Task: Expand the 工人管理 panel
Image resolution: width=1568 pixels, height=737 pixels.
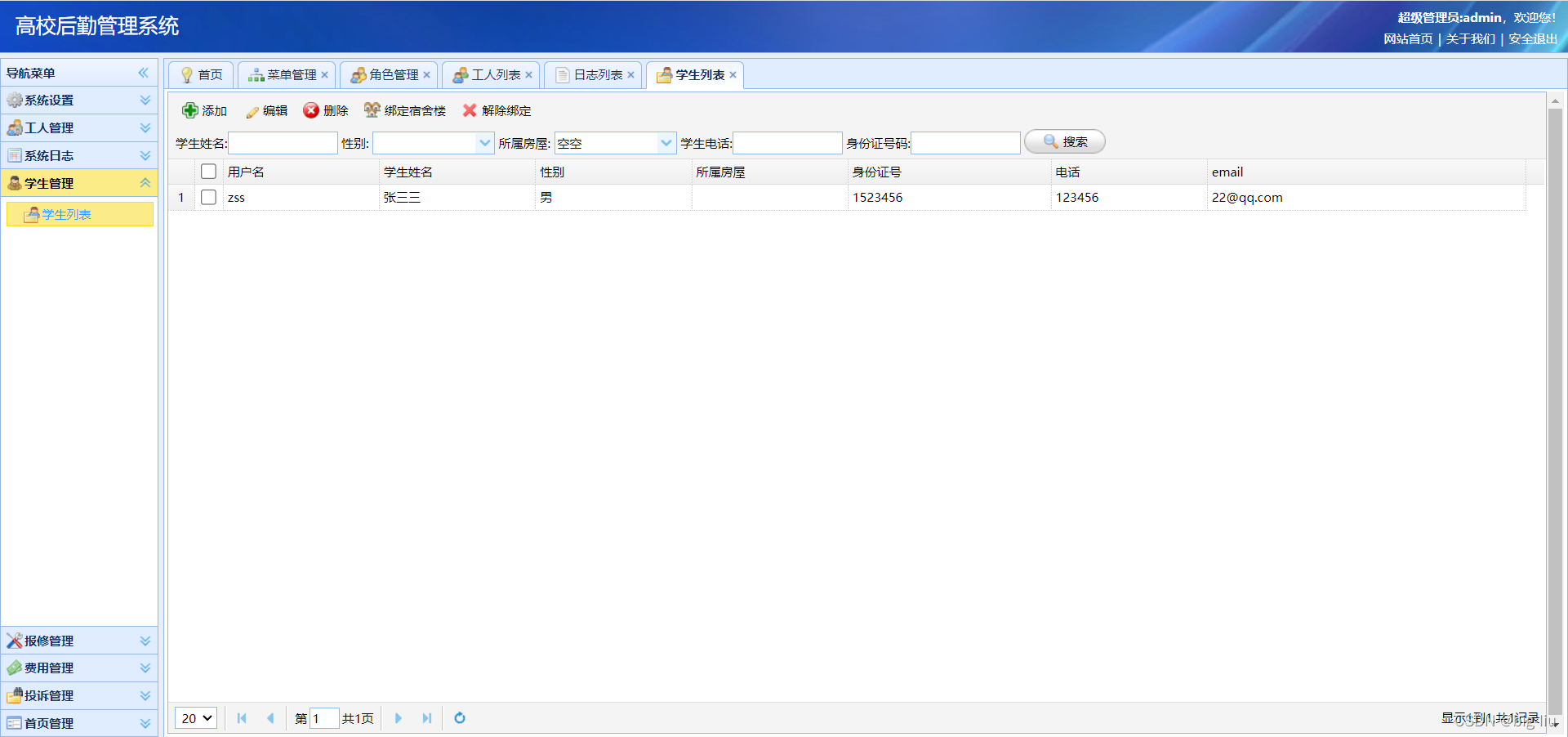Action: (145, 127)
